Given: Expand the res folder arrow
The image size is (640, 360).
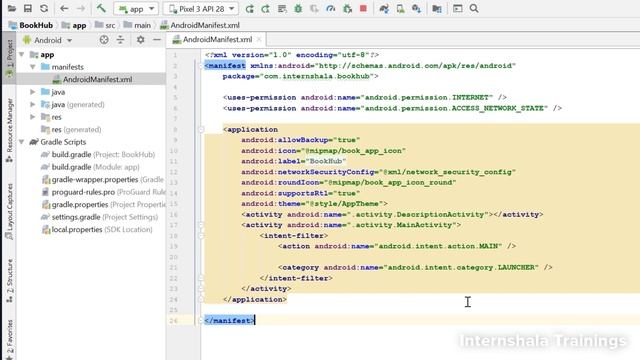Looking at the screenshot, I should 33,117.
